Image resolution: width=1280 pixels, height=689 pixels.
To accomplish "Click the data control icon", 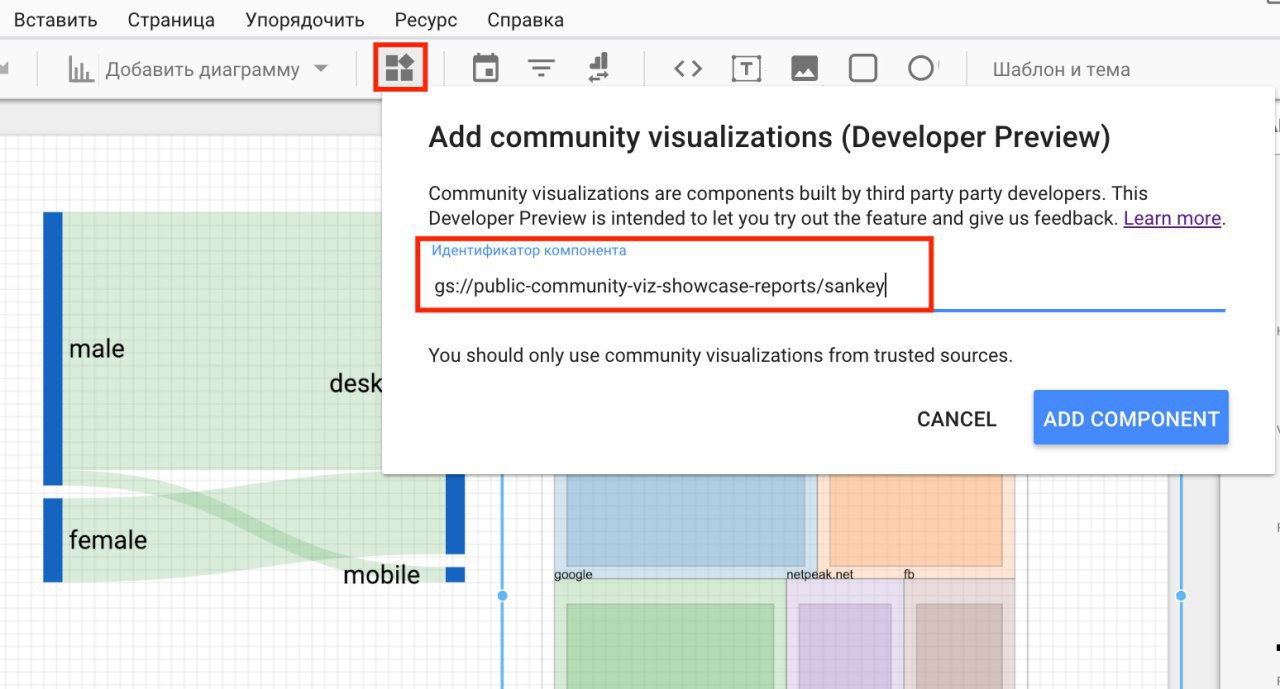I will coord(598,69).
